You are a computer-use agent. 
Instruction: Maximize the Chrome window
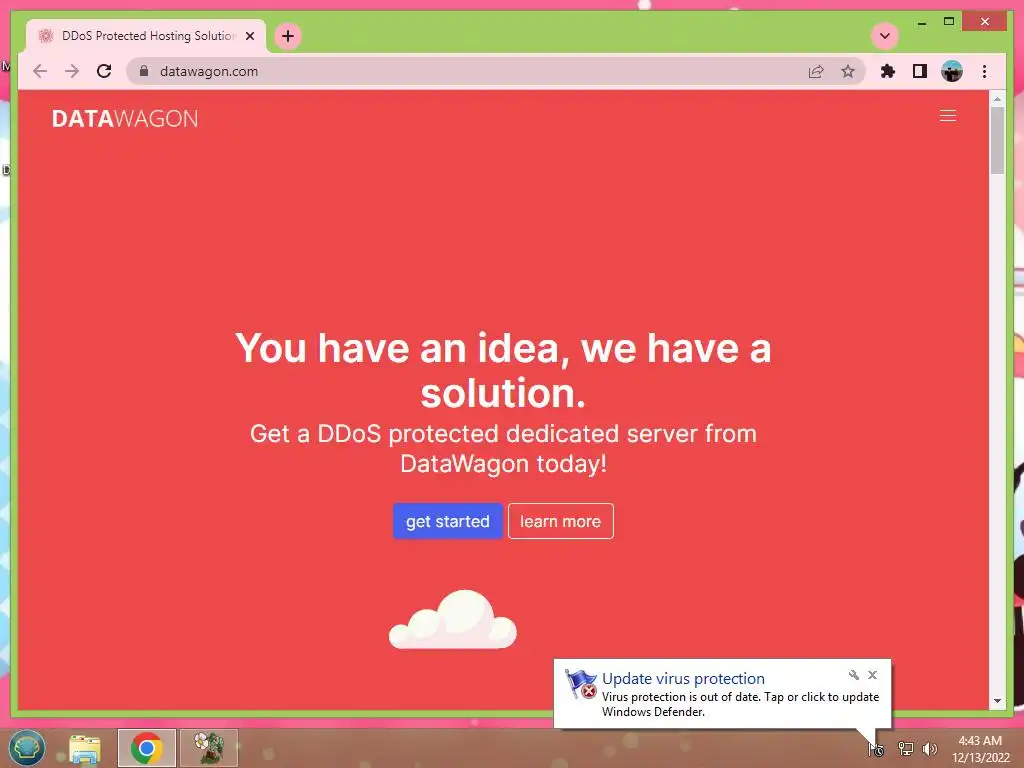(x=949, y=22)
